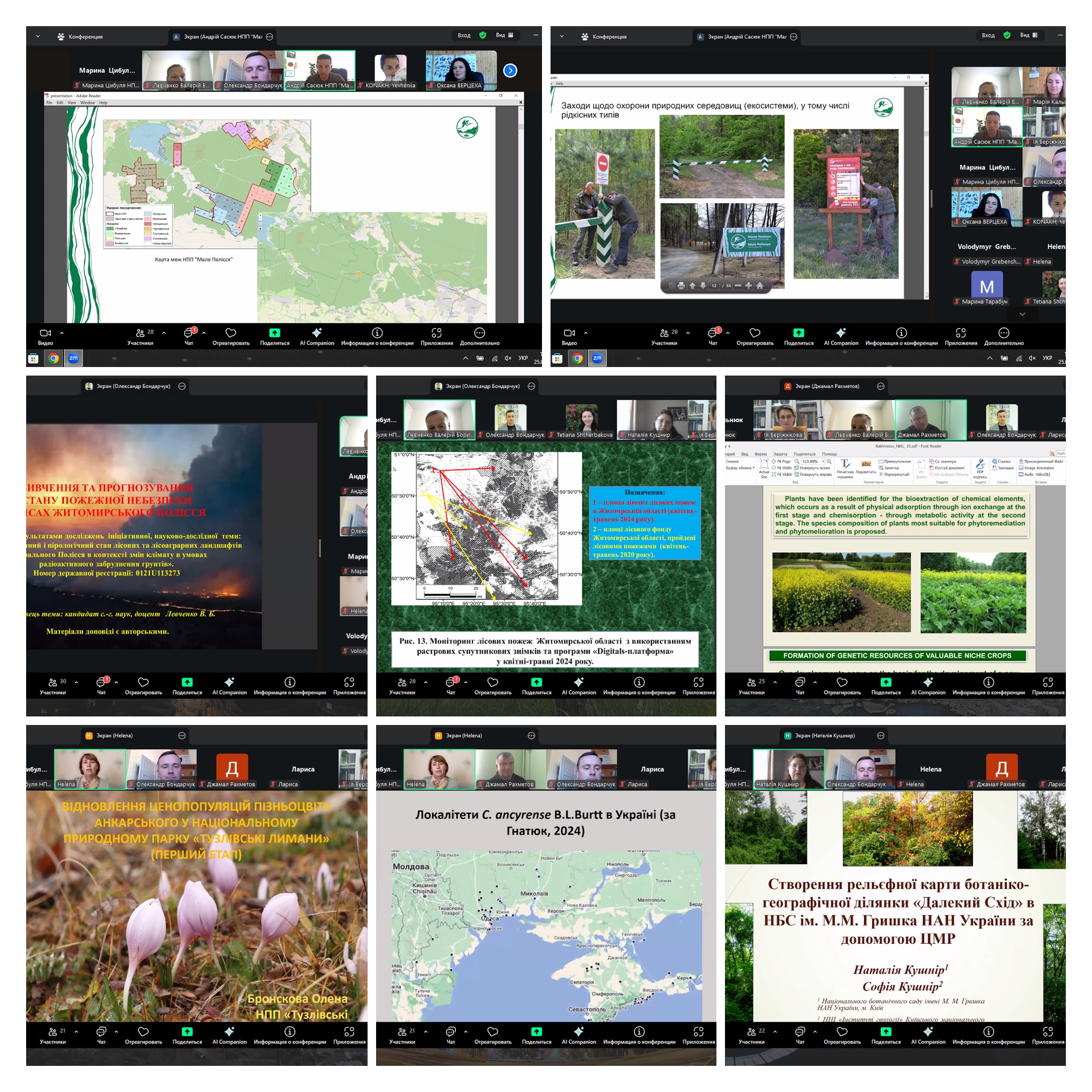
Task: Select the Typewriter tool in Foxit Reader
Action: tap(846, 465)
